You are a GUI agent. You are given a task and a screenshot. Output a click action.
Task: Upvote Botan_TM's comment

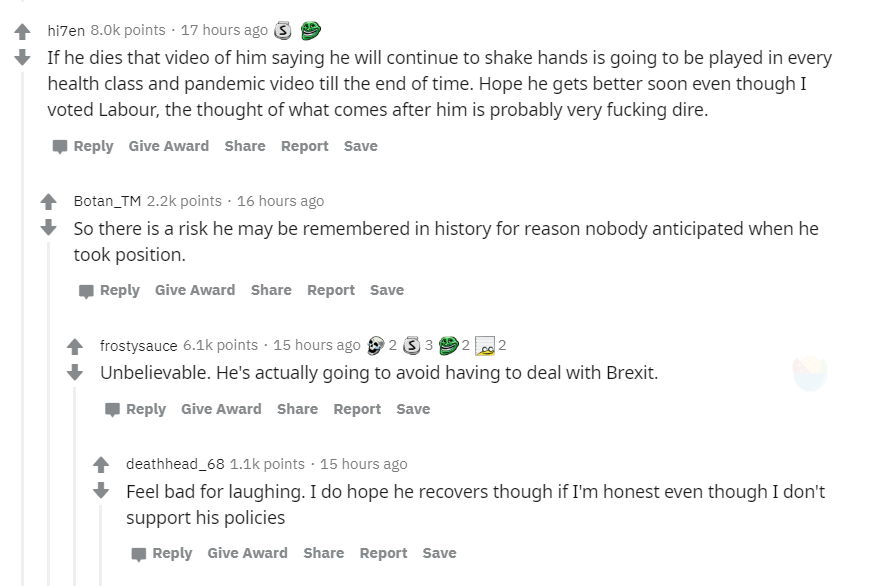click(48, 202)
